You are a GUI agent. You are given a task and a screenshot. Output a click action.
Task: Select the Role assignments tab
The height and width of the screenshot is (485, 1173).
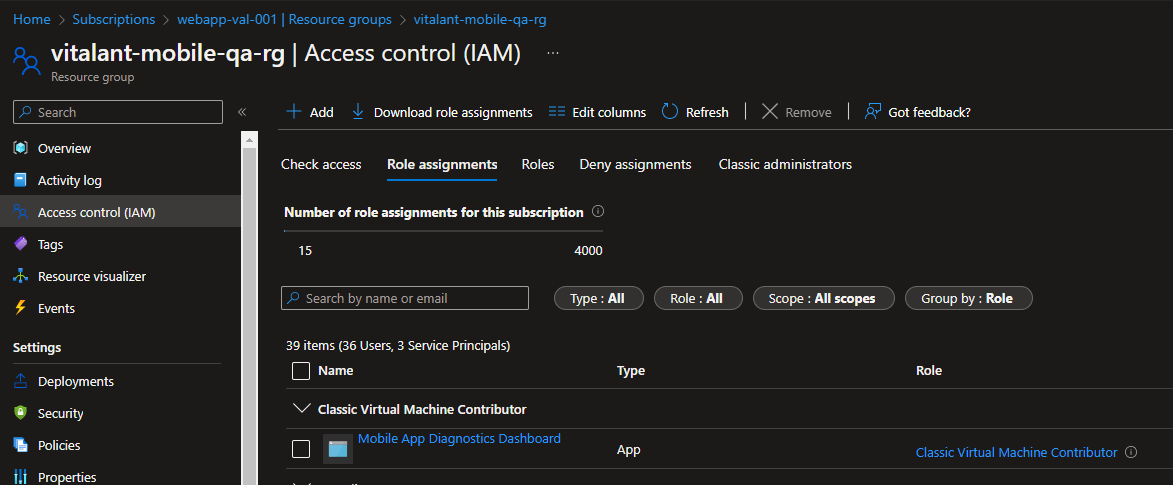(x=442, y=164)
